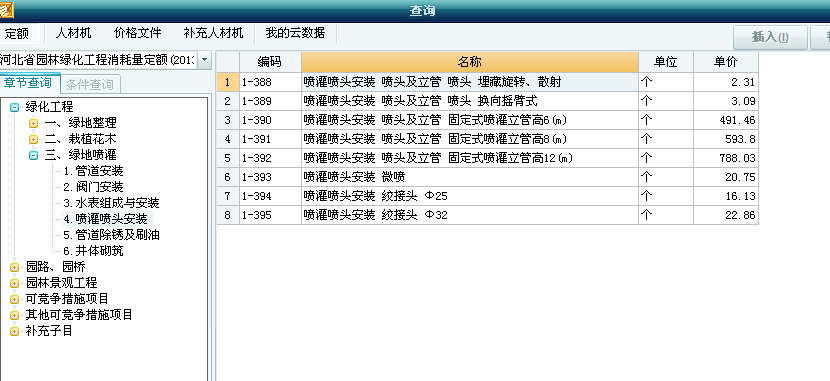Switch to the 人材机 tab

[74, 33]
